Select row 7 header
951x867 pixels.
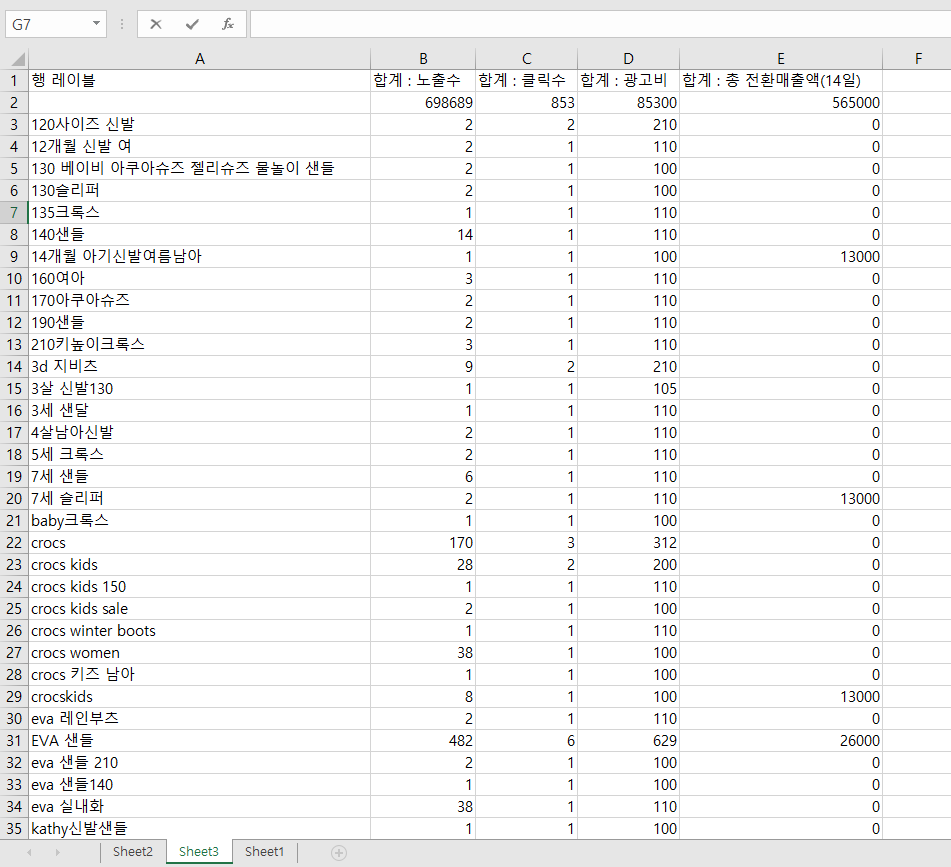click(14, 213)
